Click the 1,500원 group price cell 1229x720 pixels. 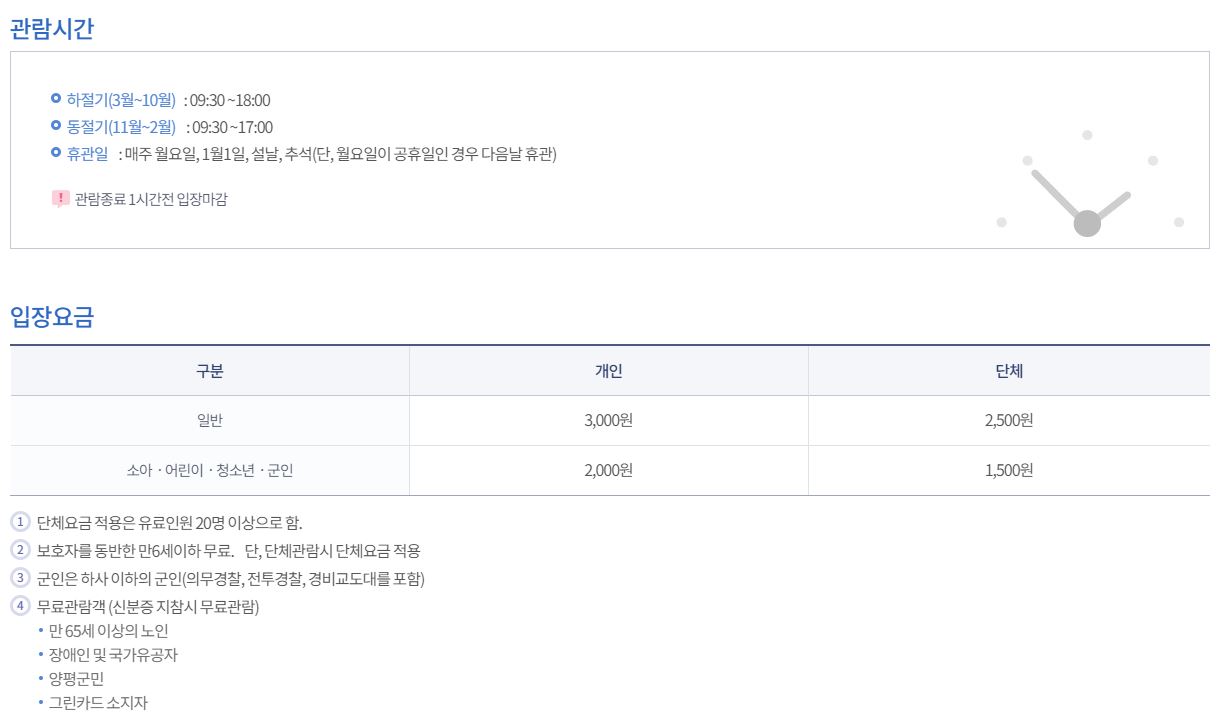pyautogui.click(x=1009, y=470)
